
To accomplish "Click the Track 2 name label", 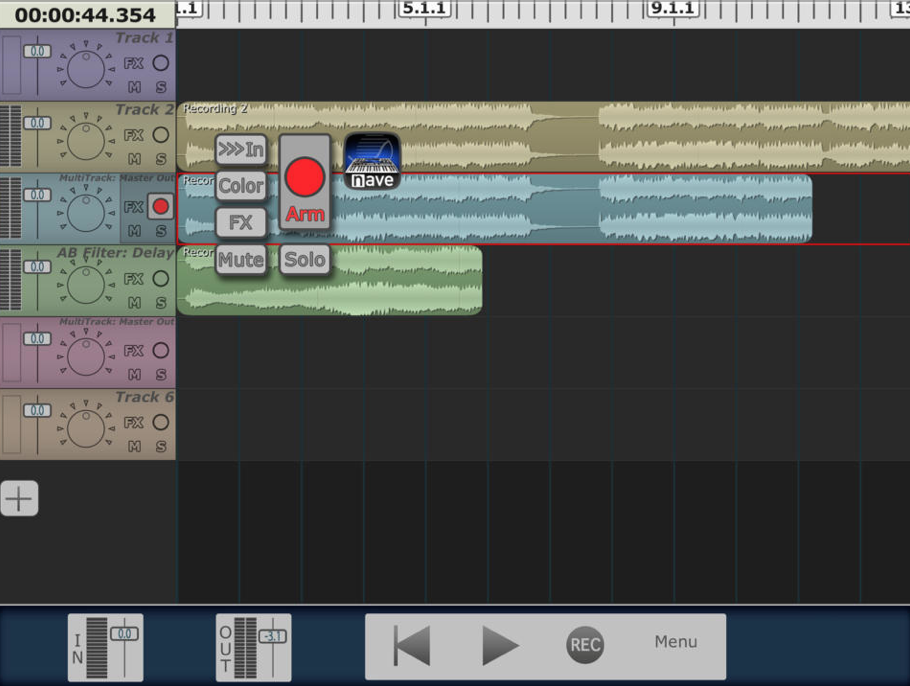I will pos(145,110).
